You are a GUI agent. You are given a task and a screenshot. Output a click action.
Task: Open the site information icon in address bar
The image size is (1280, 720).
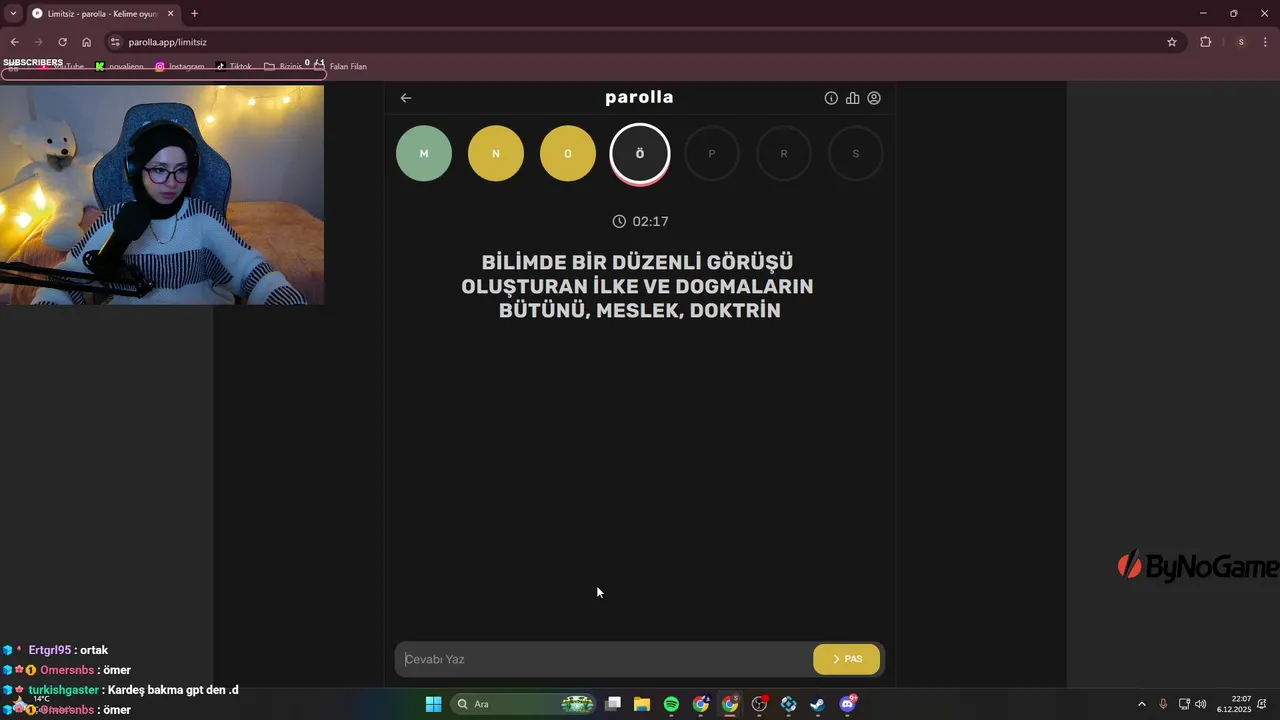[x=116, y=42]
